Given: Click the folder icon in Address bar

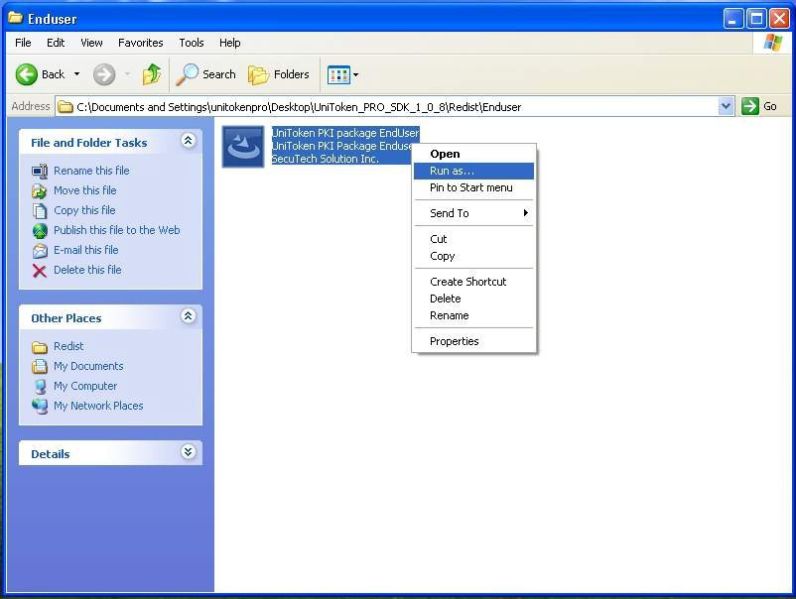Looking at the screenshot, I should 65,107.
